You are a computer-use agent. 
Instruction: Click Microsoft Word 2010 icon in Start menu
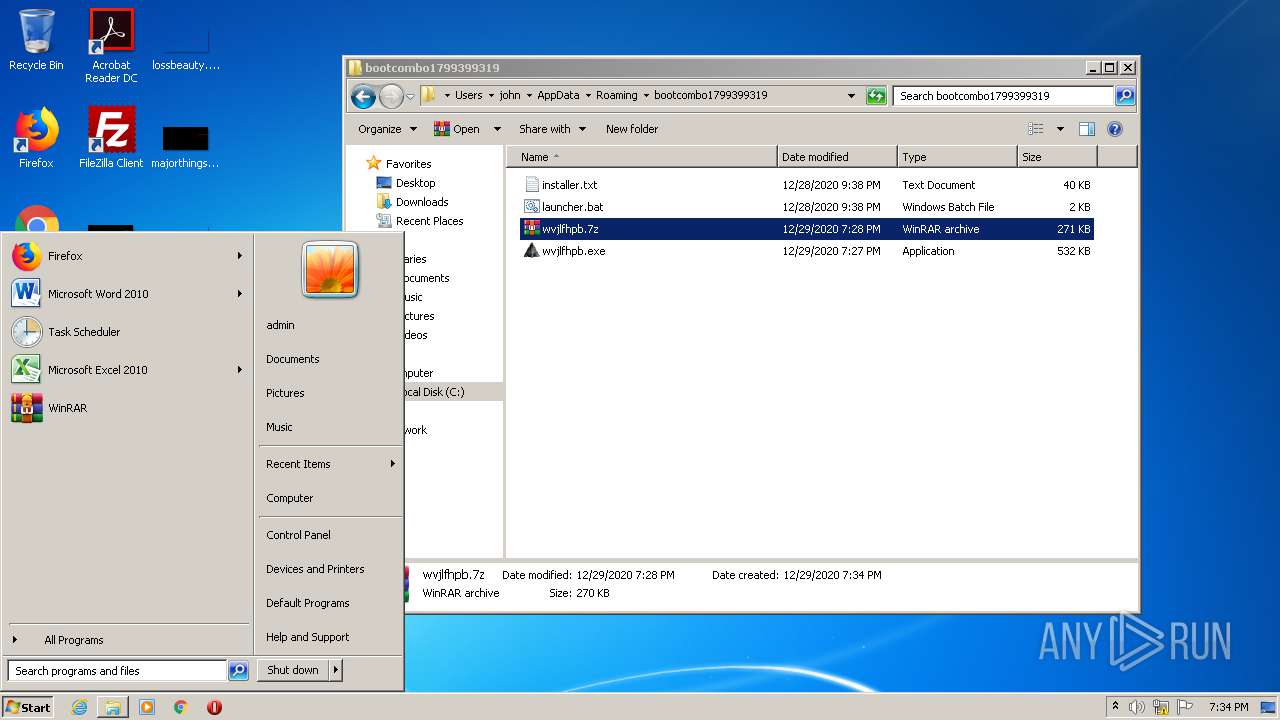pyautogui.click(x=27, y=294)
